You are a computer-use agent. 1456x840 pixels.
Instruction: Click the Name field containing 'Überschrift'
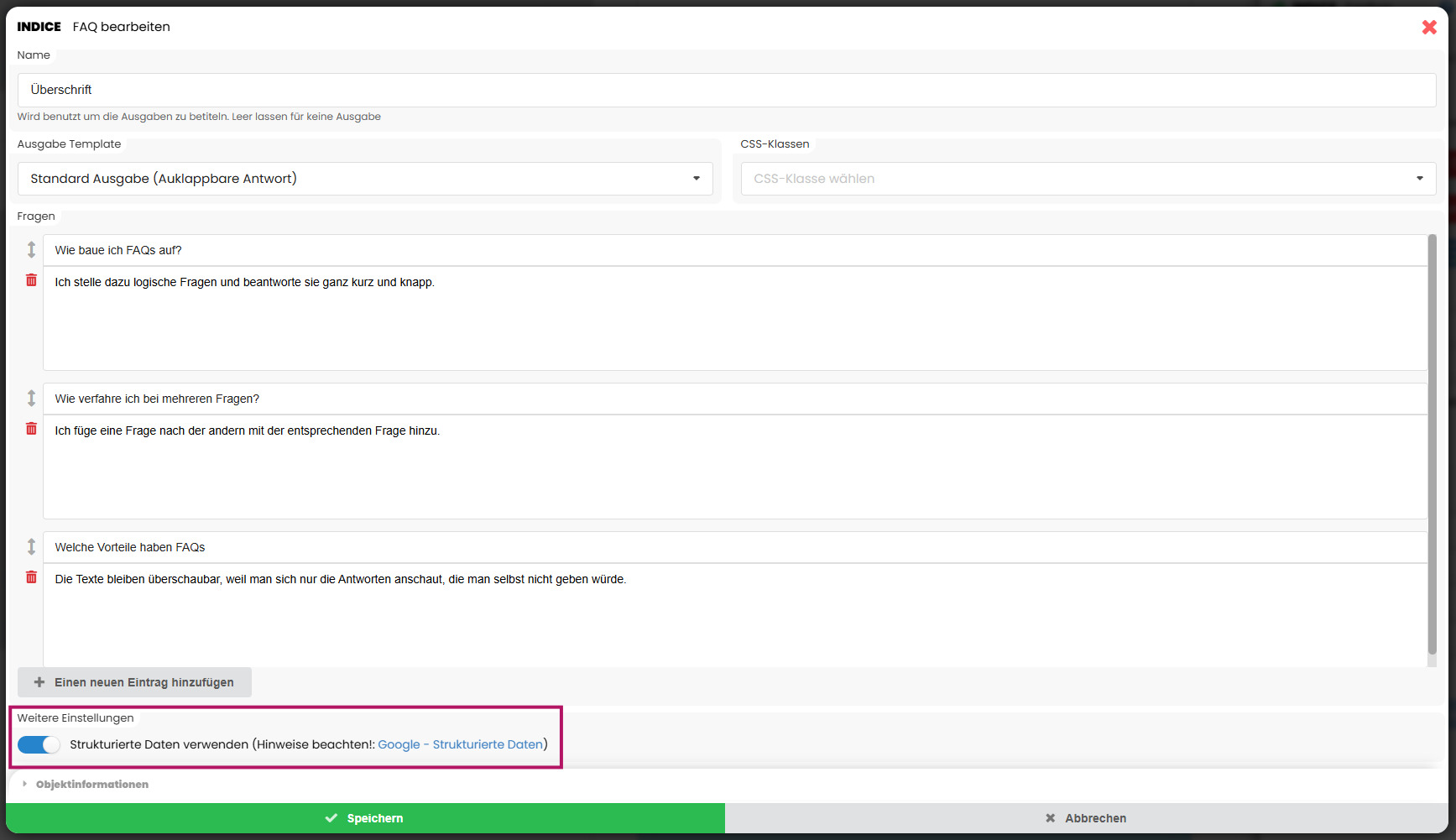tap(726, 90)
